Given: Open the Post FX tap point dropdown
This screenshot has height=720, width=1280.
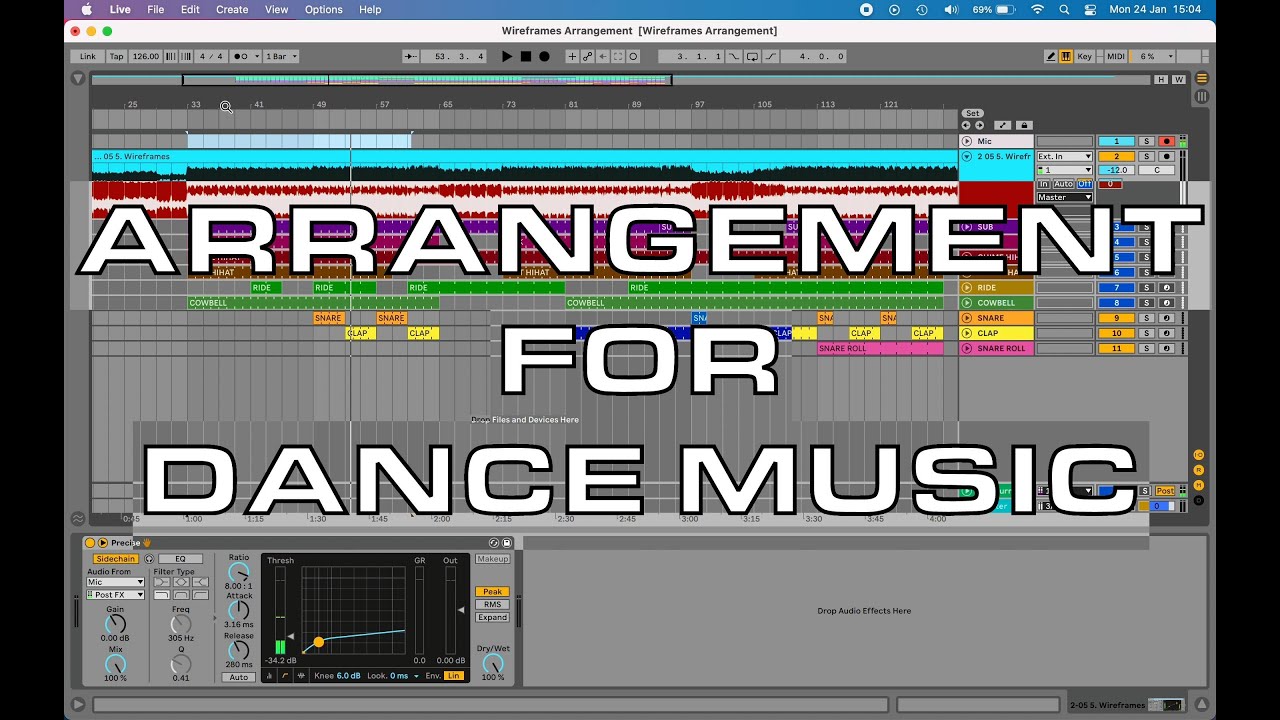Looking at the screenshot, I should tap(115, 595).
